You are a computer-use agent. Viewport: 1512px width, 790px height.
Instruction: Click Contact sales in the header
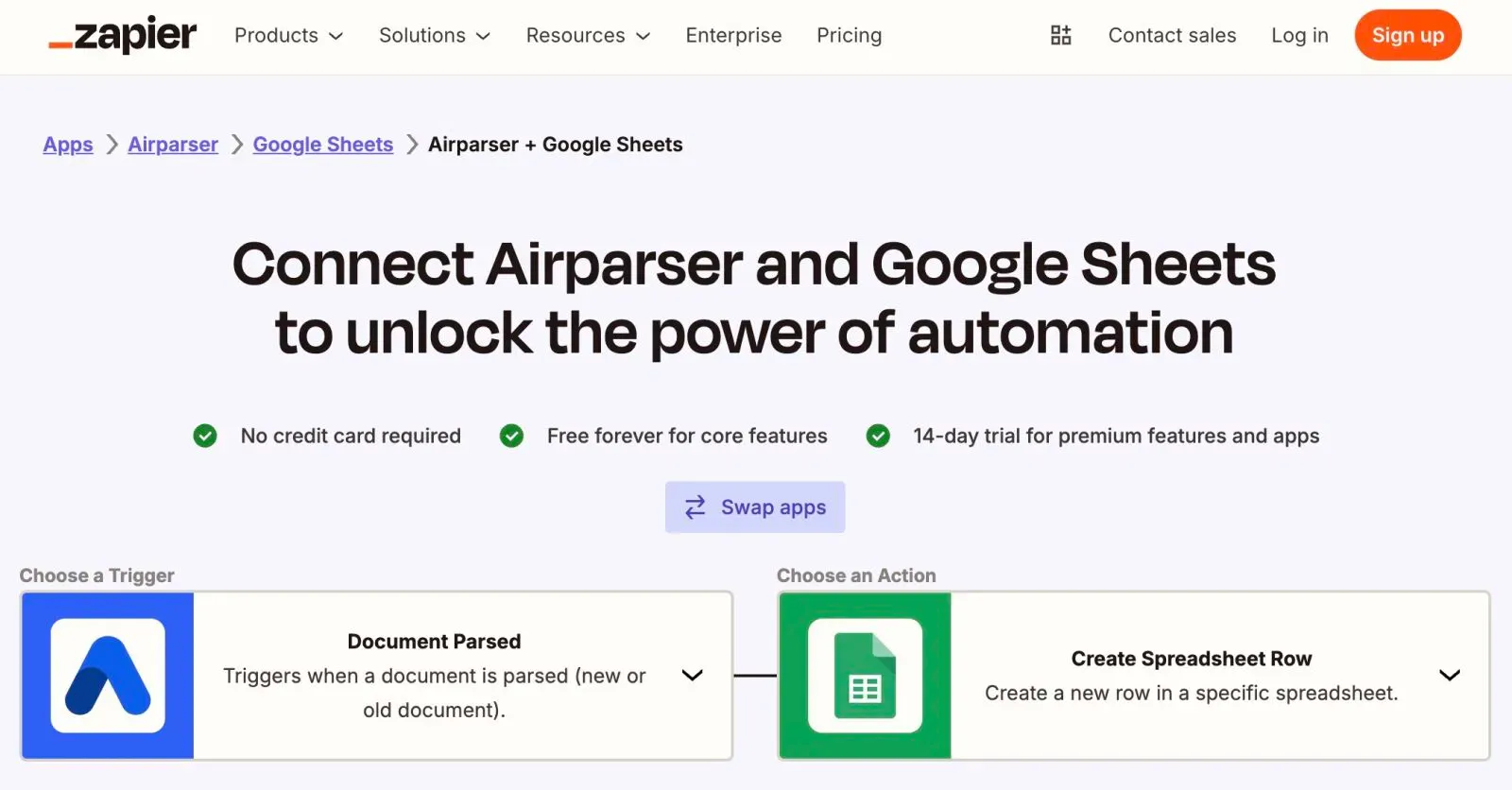coord(1172,36)
